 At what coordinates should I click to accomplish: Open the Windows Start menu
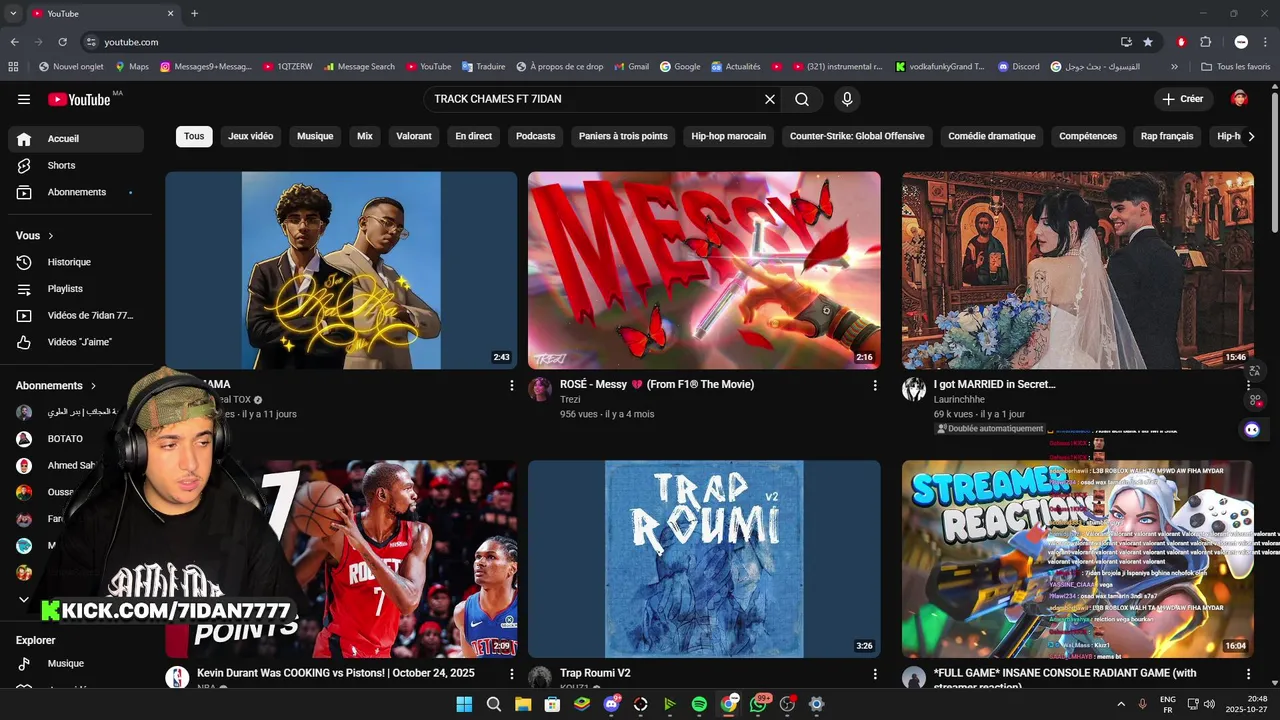(x=464, y=704)
